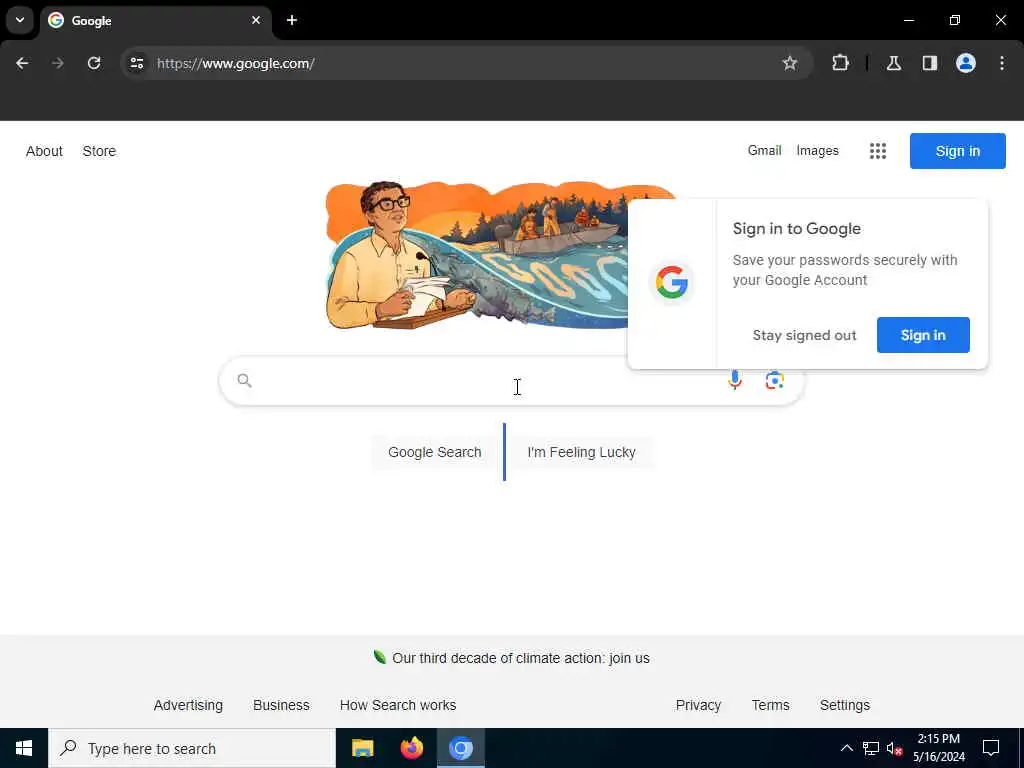Click I'm Feeling Lucky button
Screen dimensions: 1024x768
[x=581, y=452]
